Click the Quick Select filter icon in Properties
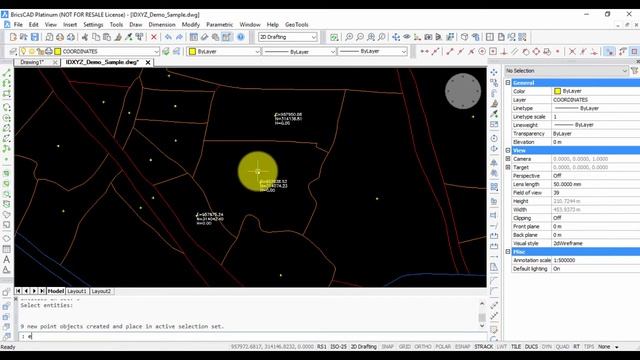Viewport: 640px width, 360px height. click(635, 71)
